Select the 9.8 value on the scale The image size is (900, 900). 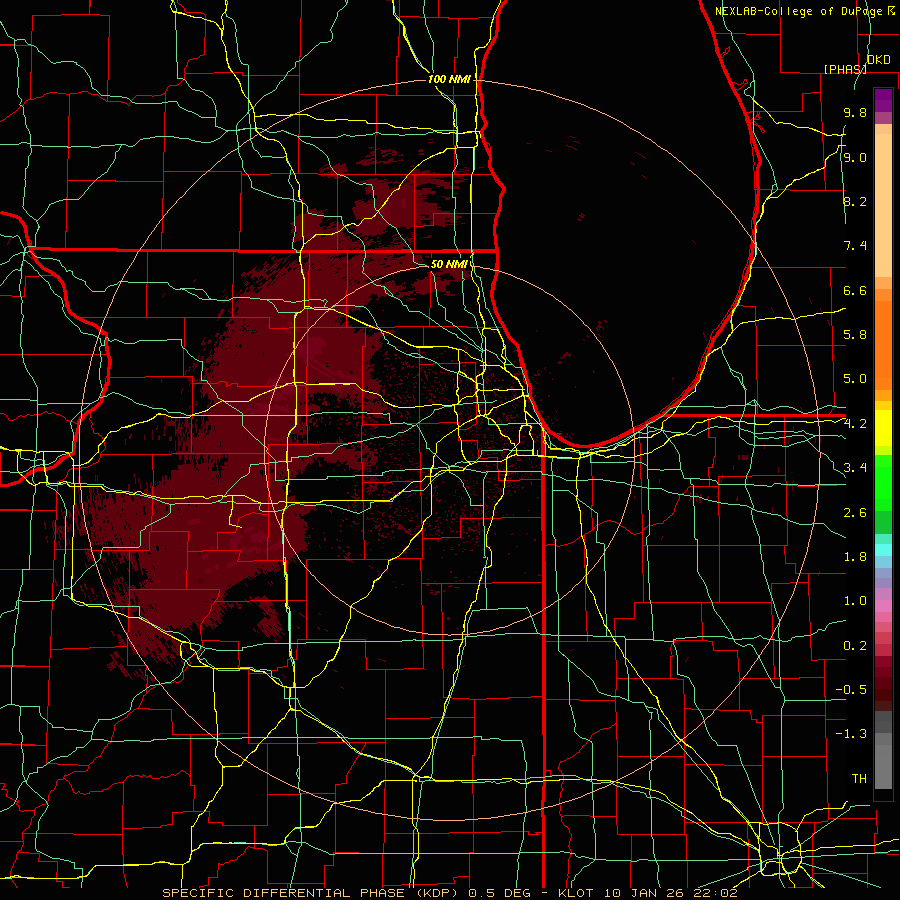[x=855, y=112]
